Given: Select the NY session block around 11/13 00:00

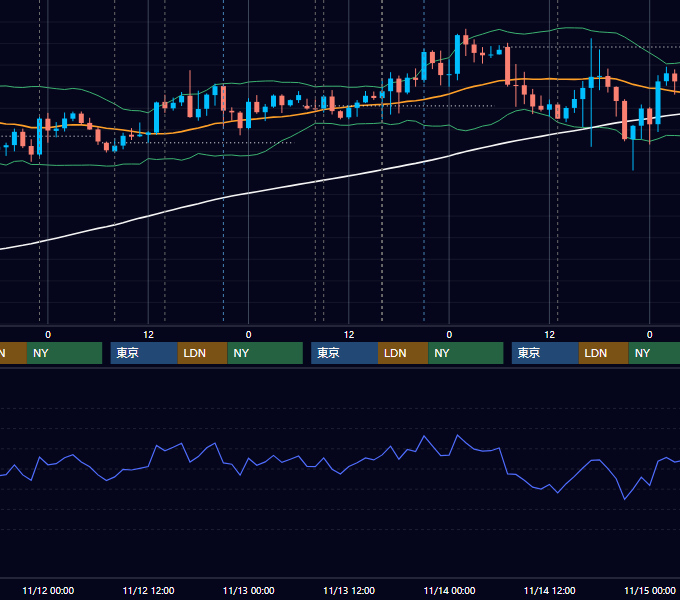Looking at the screenshot, I should pos(265,353).
